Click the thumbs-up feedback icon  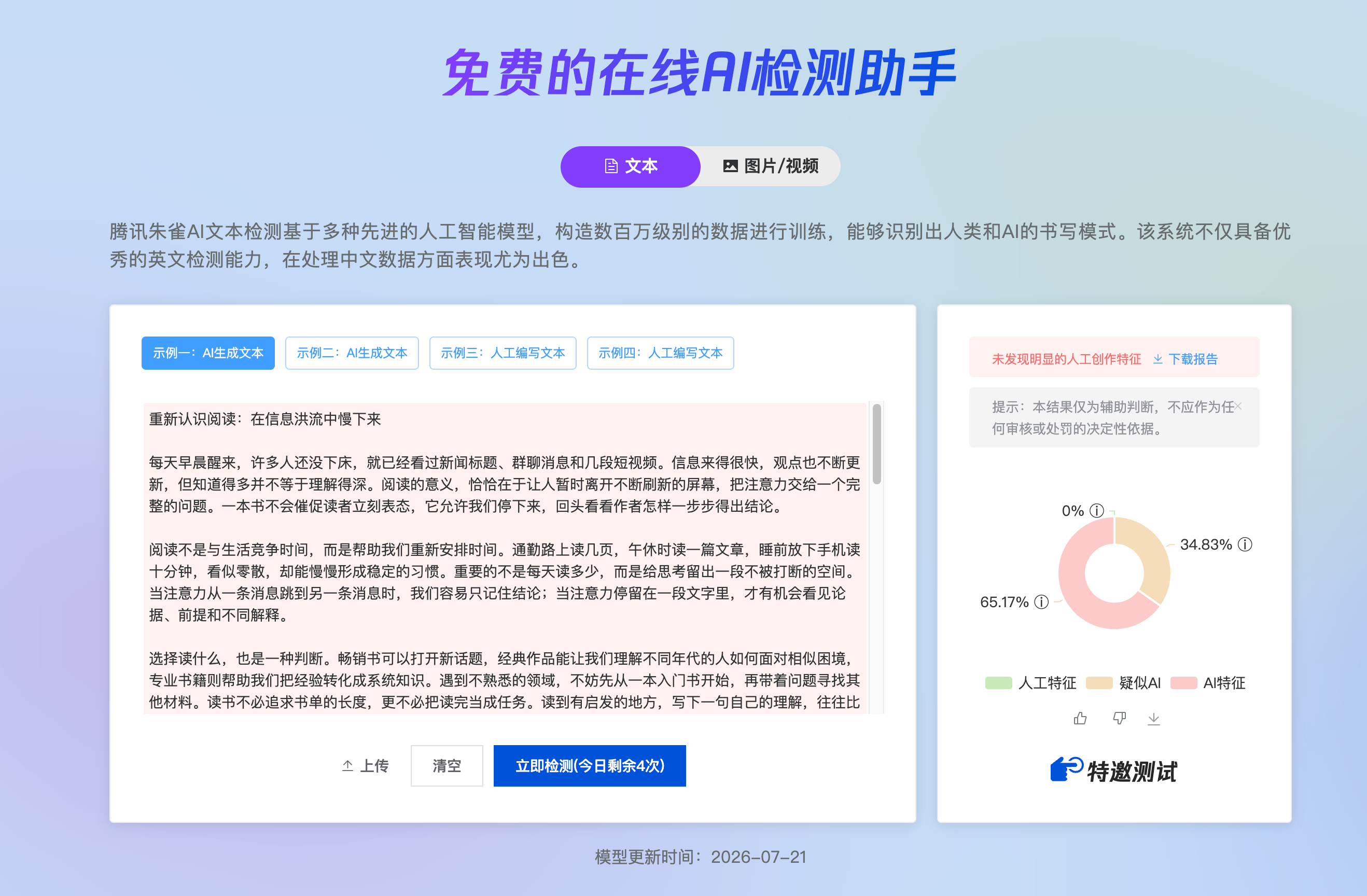[1080, 718]
